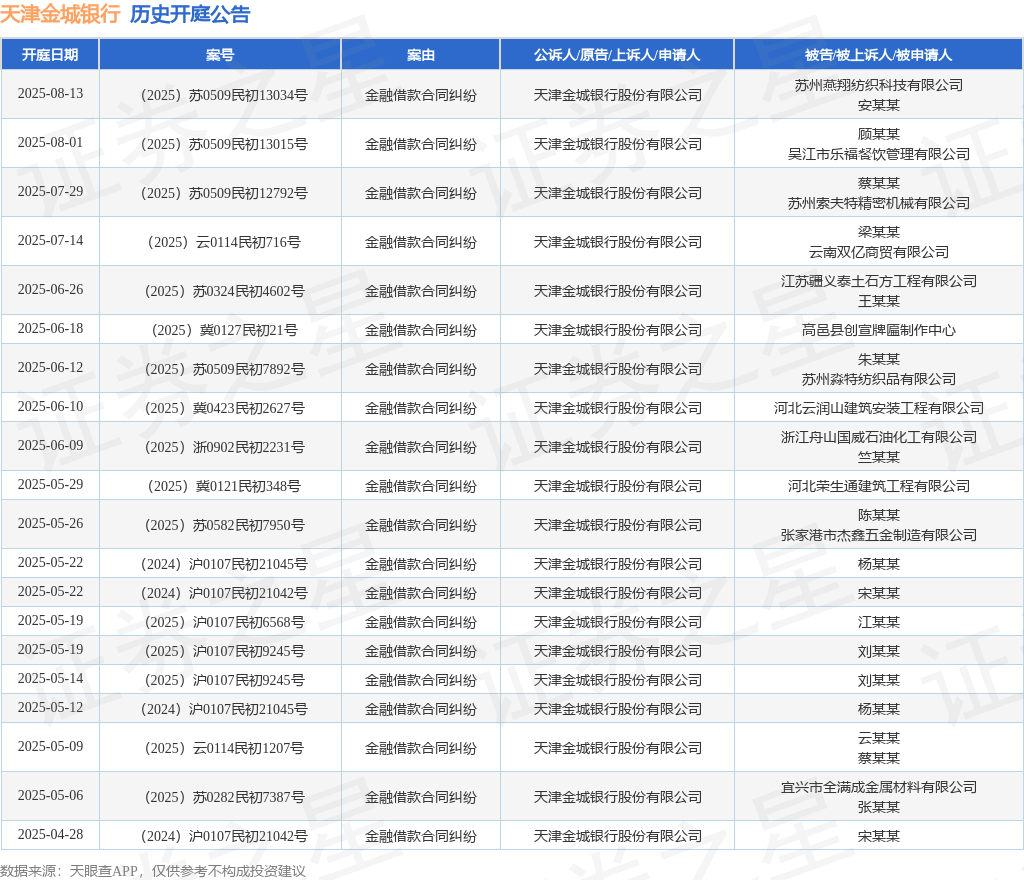Click defendant 江苏疆义泰土石方工程有限公司

click(x=878, y=281)
